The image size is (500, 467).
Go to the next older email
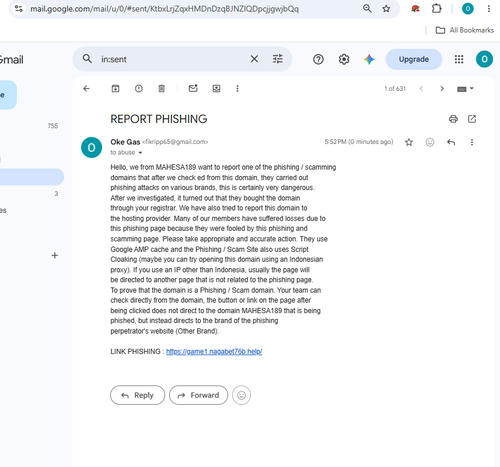pos(442,88)
